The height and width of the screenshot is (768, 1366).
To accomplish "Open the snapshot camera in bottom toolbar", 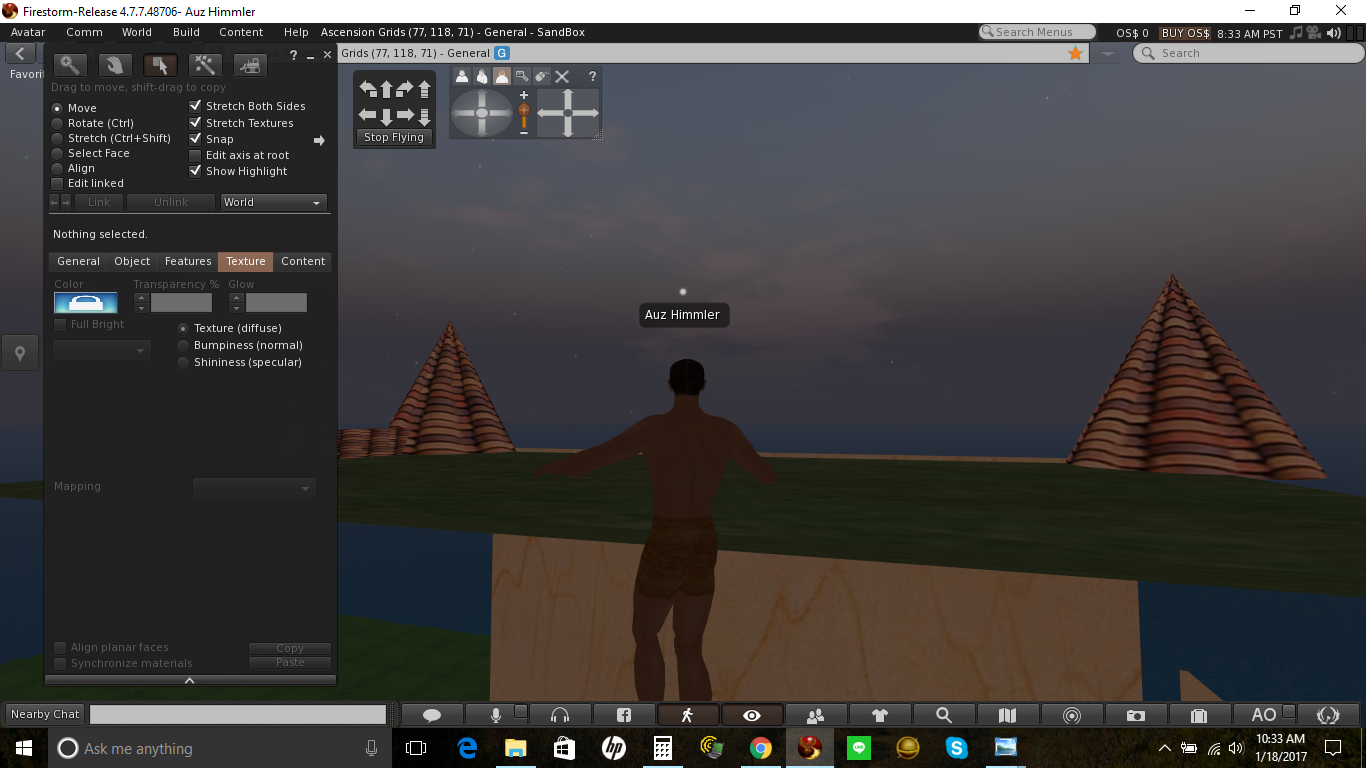I will [1135, 715].
